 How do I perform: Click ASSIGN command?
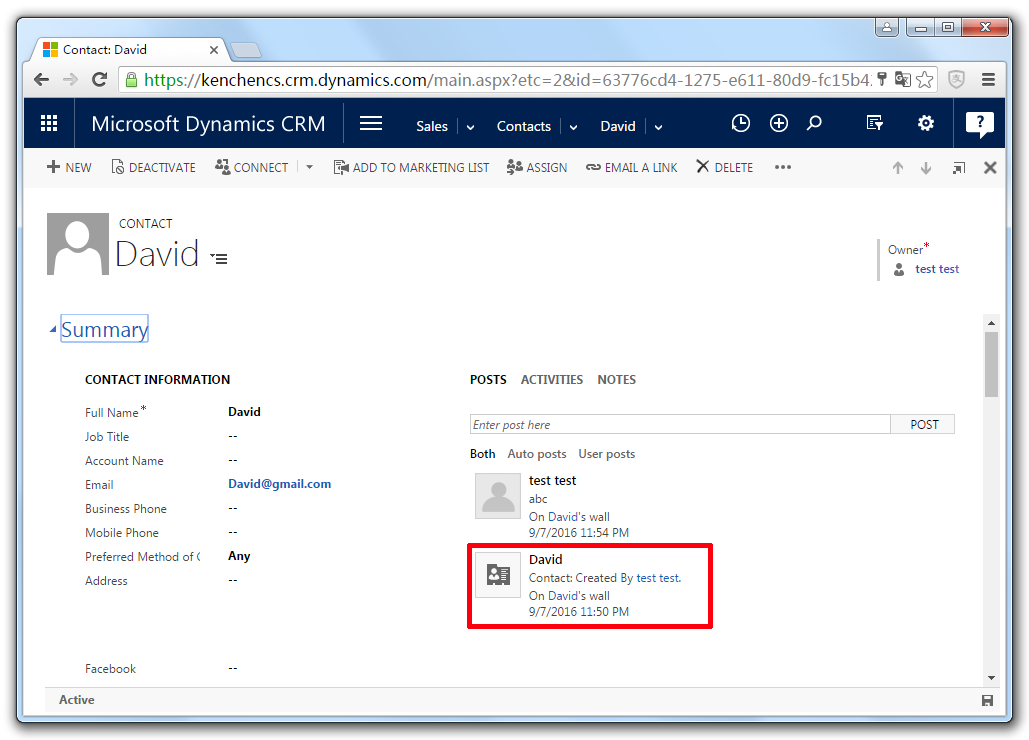537,167
